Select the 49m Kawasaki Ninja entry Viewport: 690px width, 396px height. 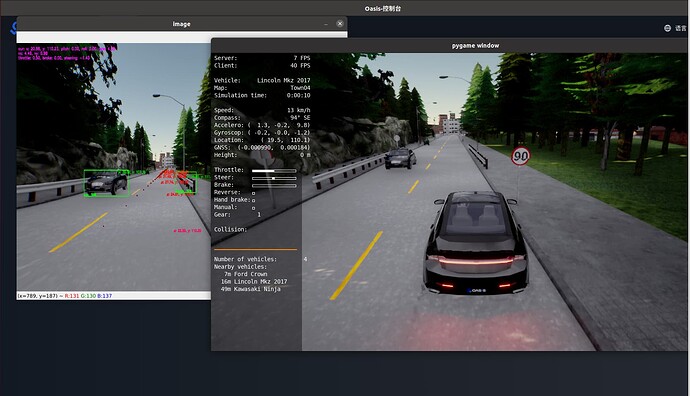click(250, 289)
